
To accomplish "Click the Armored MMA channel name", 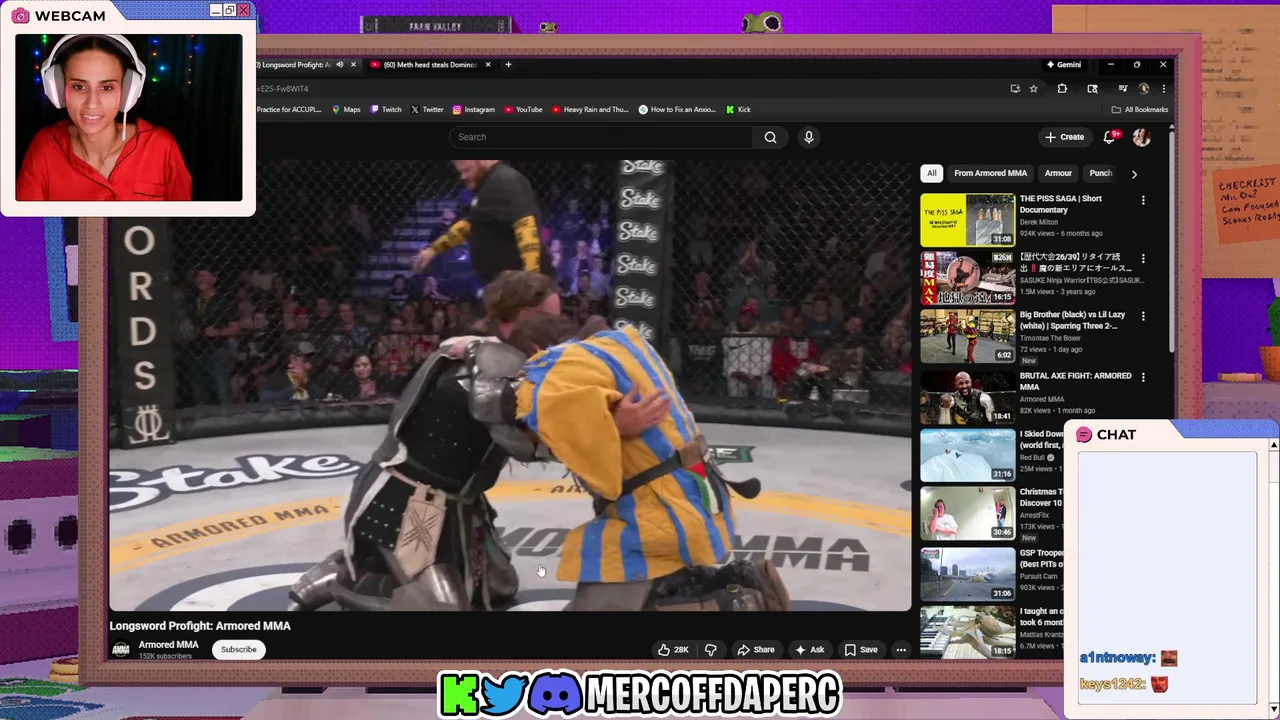I will (x=169, y=645).
